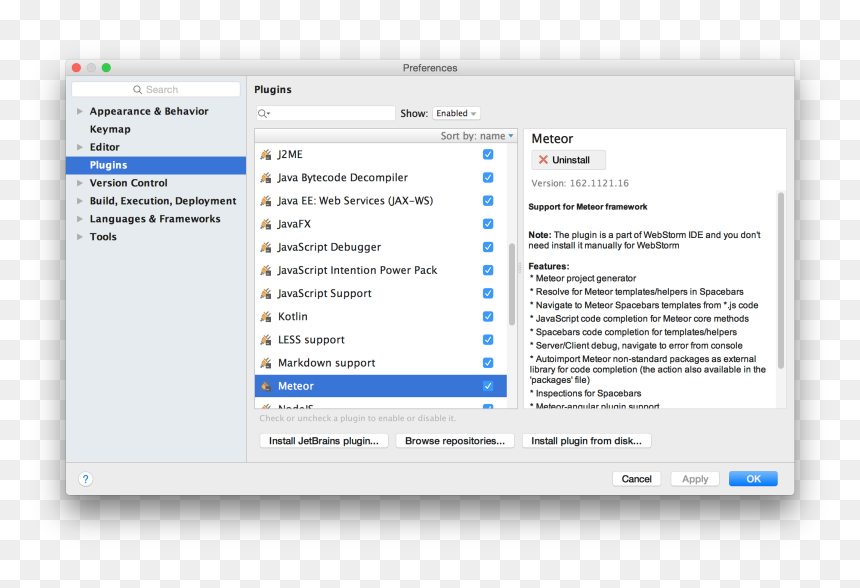The width and height of the screenshot is (860, 588).
Task: Click Install plugin from disk button
Action: click(586, 441)
